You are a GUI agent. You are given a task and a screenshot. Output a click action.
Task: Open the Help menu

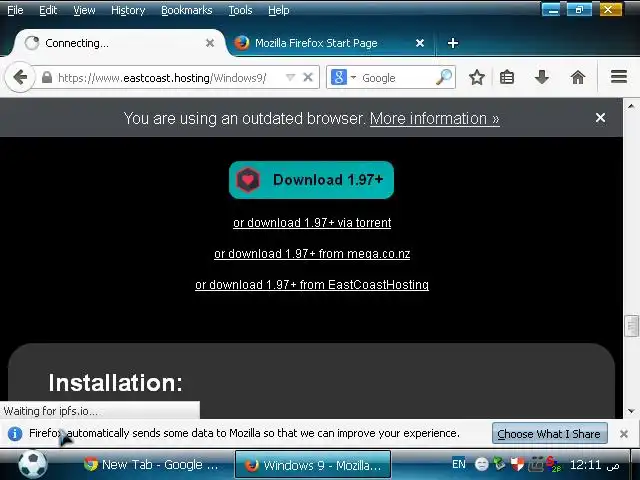click(279, 10)
